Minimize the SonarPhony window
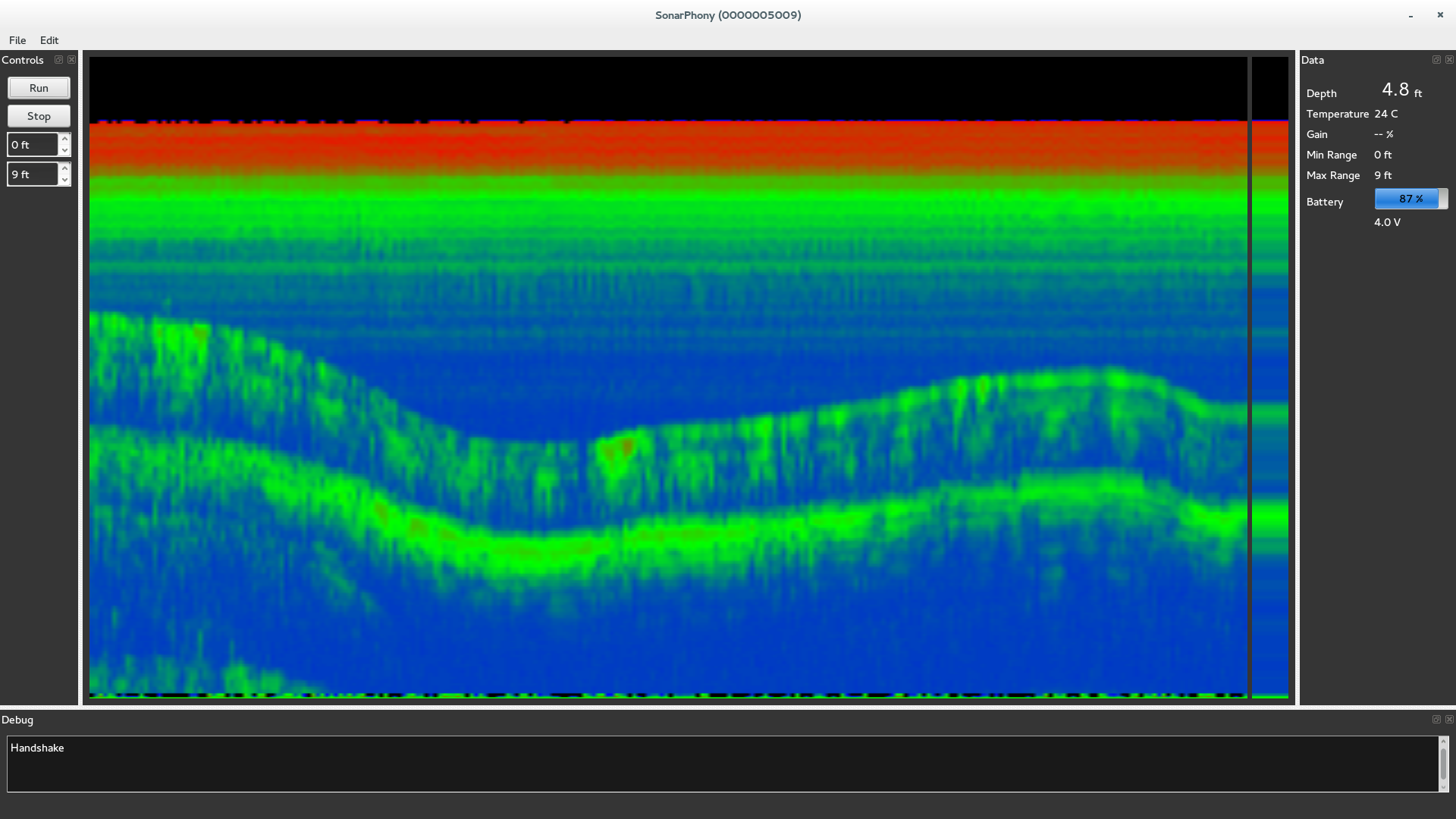Screen dimensions: 1456x819 [x=1410, y=15]
